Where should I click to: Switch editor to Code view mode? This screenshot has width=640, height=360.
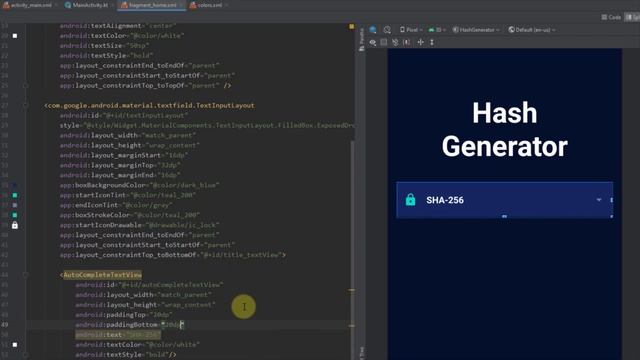point(611,17)
